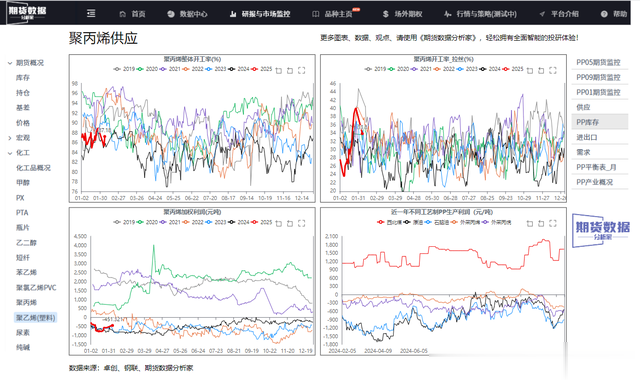Toggle 2019 series in 聚丙烯加权利润 legend

124,222
